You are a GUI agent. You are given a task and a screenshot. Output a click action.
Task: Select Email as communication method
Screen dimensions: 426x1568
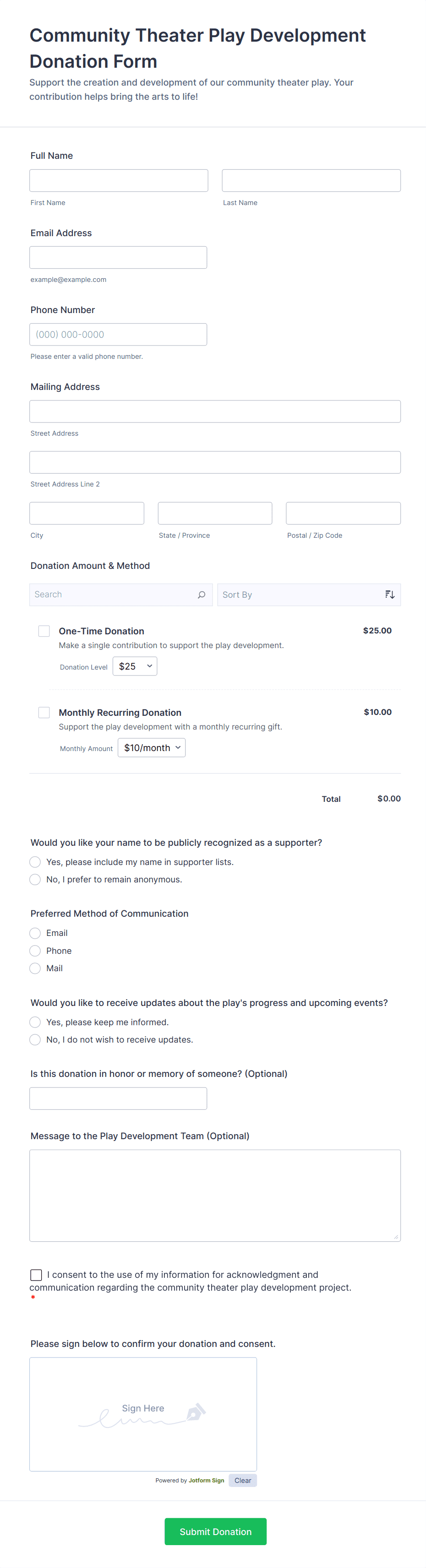(35, 933)
